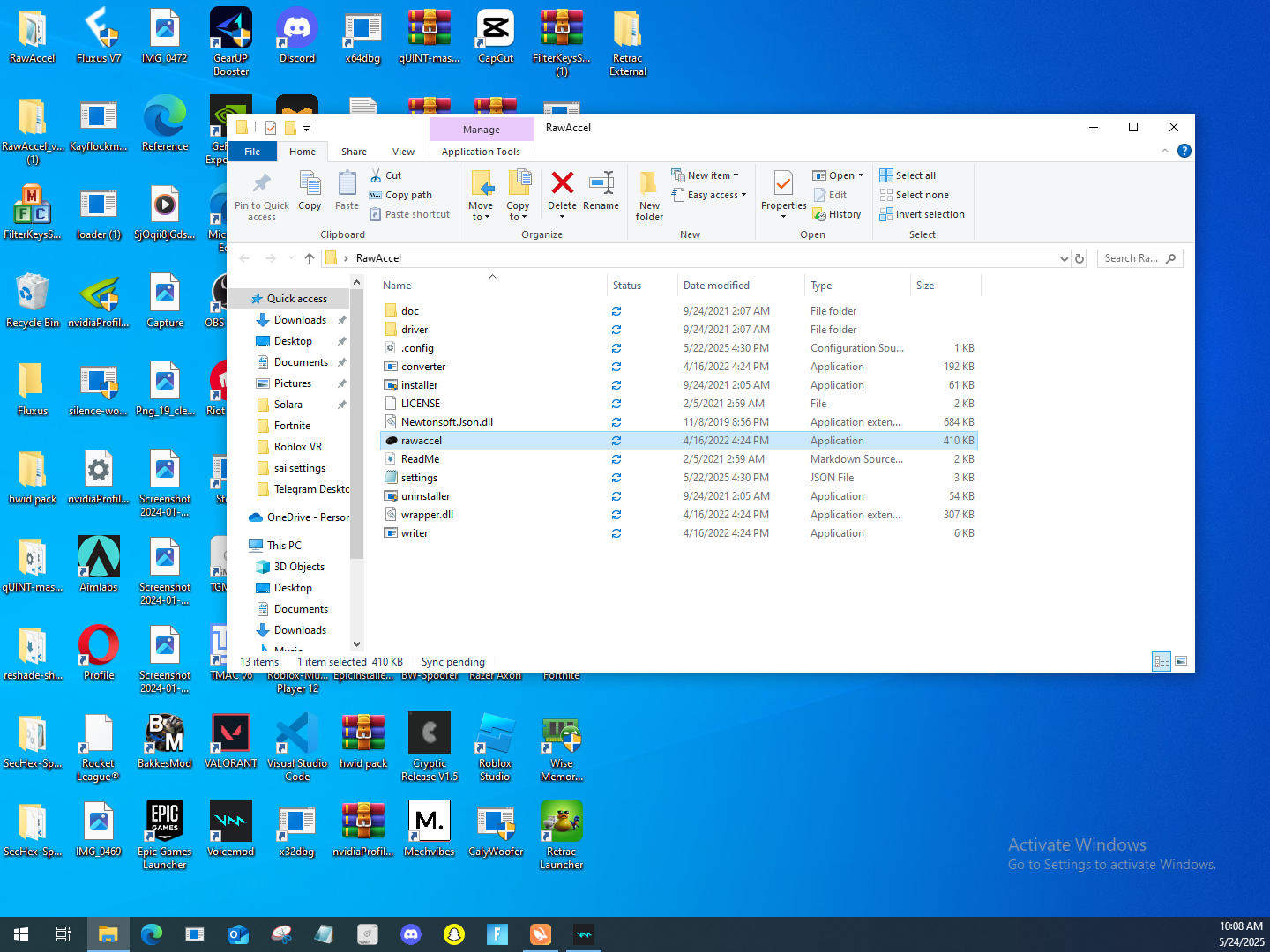The image size is (1270, 952).
Task: Switch to large icons view
Action: [x=1181, y=661]
